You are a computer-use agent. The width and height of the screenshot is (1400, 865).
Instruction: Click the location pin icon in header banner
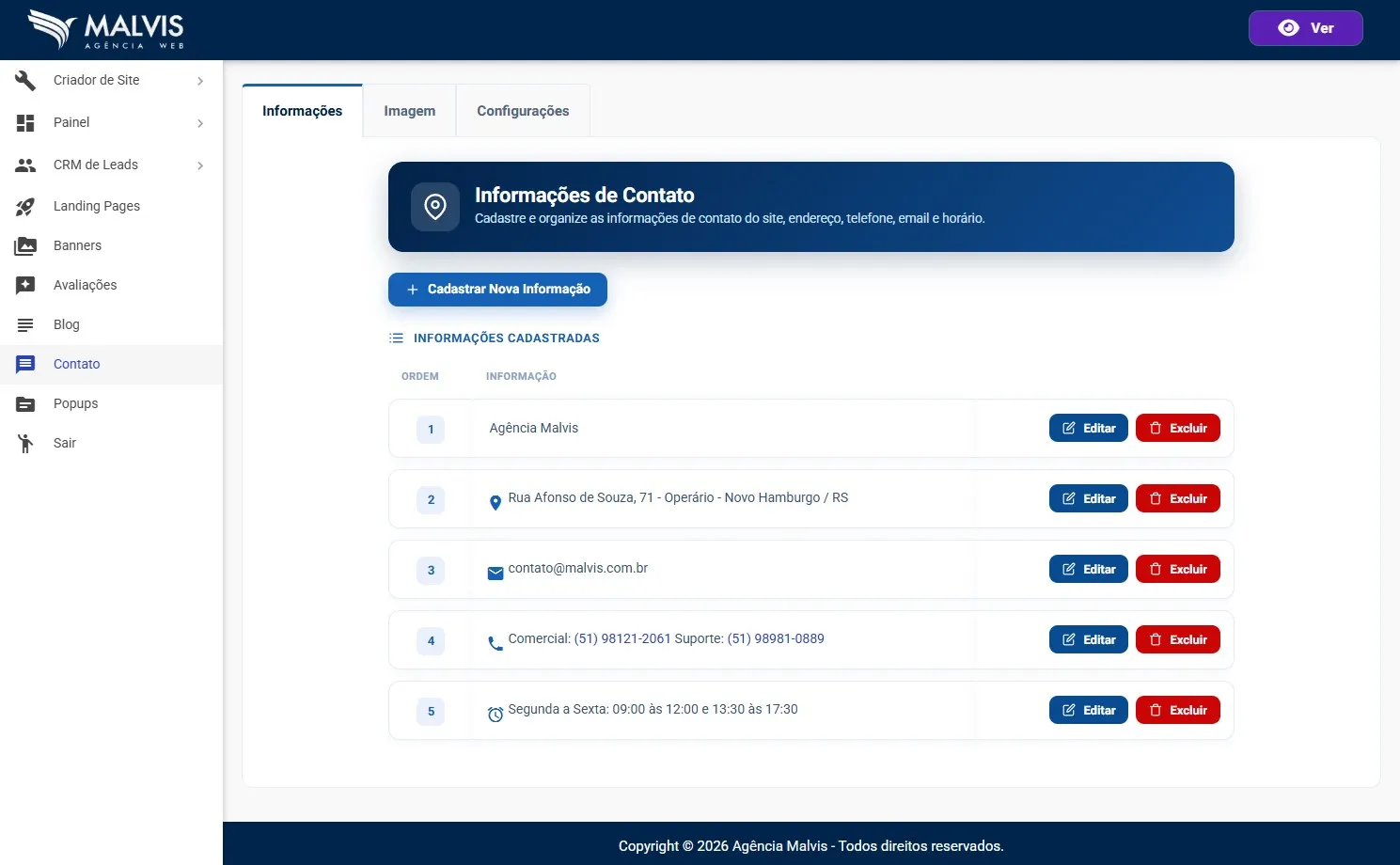tap(435, 207)
